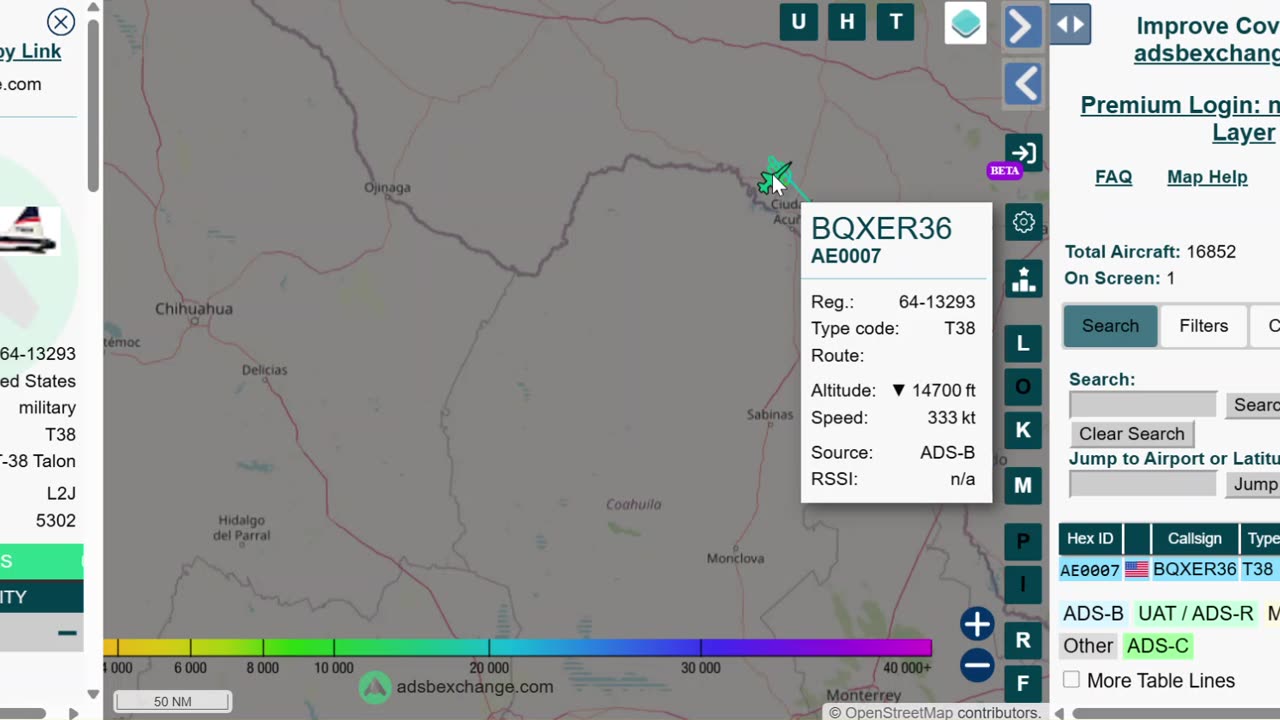Close the aircraft info panel
The image size is (1280, 720).
coord(61,22)
